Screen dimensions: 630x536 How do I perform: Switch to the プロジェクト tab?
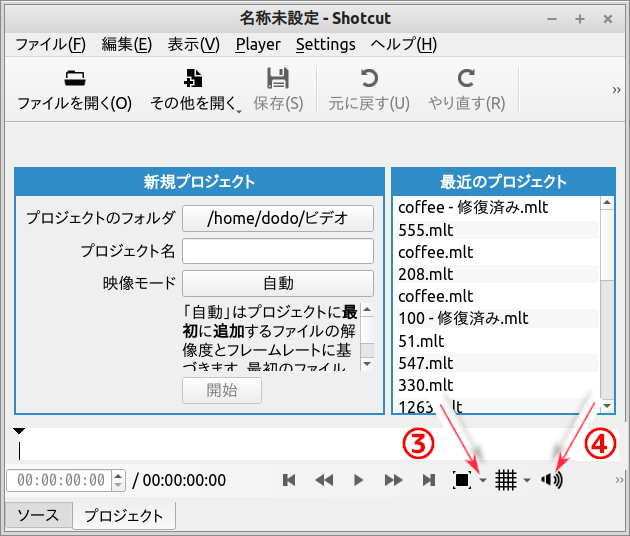[x=123, y=516]
